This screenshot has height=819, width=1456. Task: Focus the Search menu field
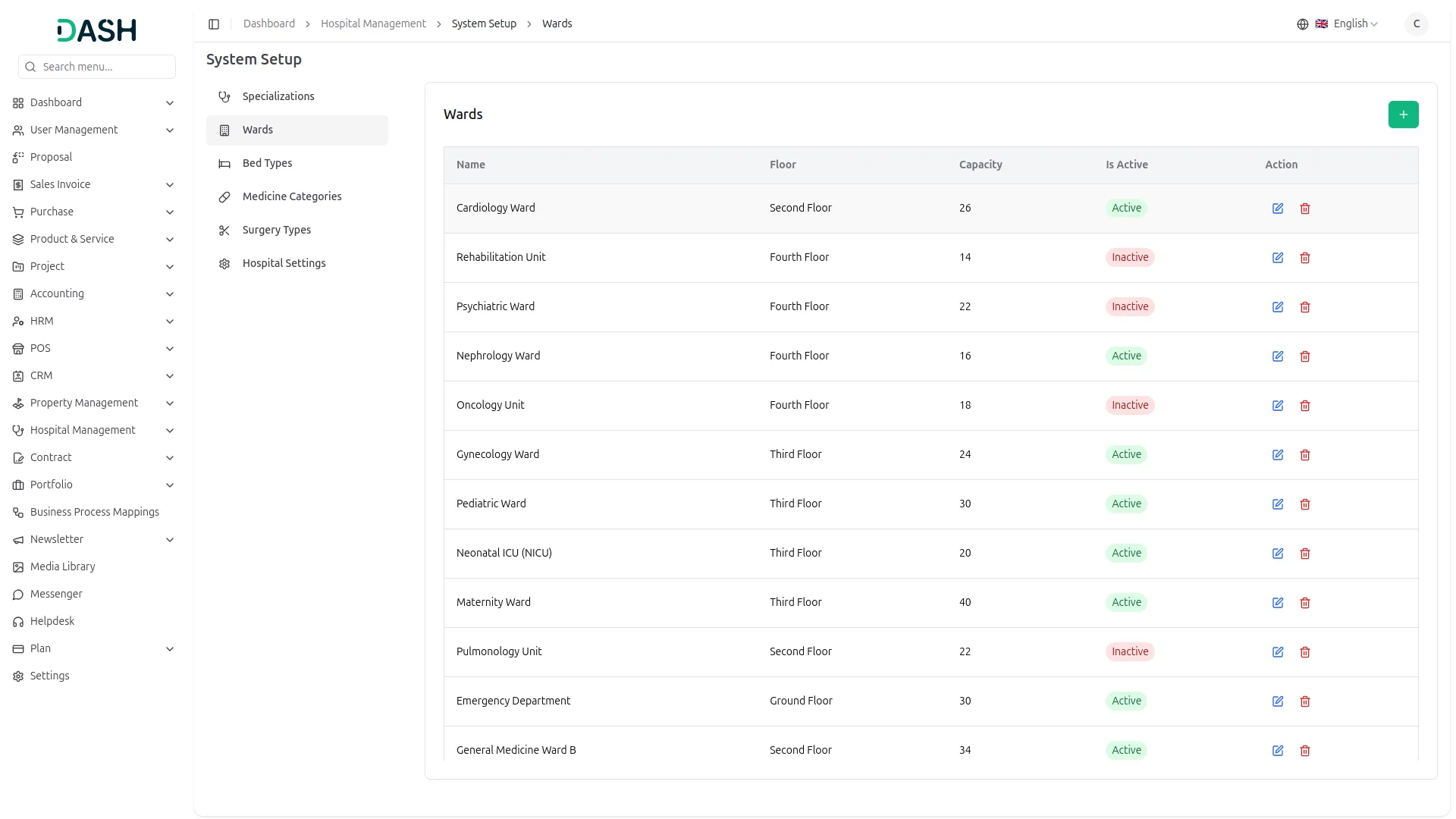(97, 67)
